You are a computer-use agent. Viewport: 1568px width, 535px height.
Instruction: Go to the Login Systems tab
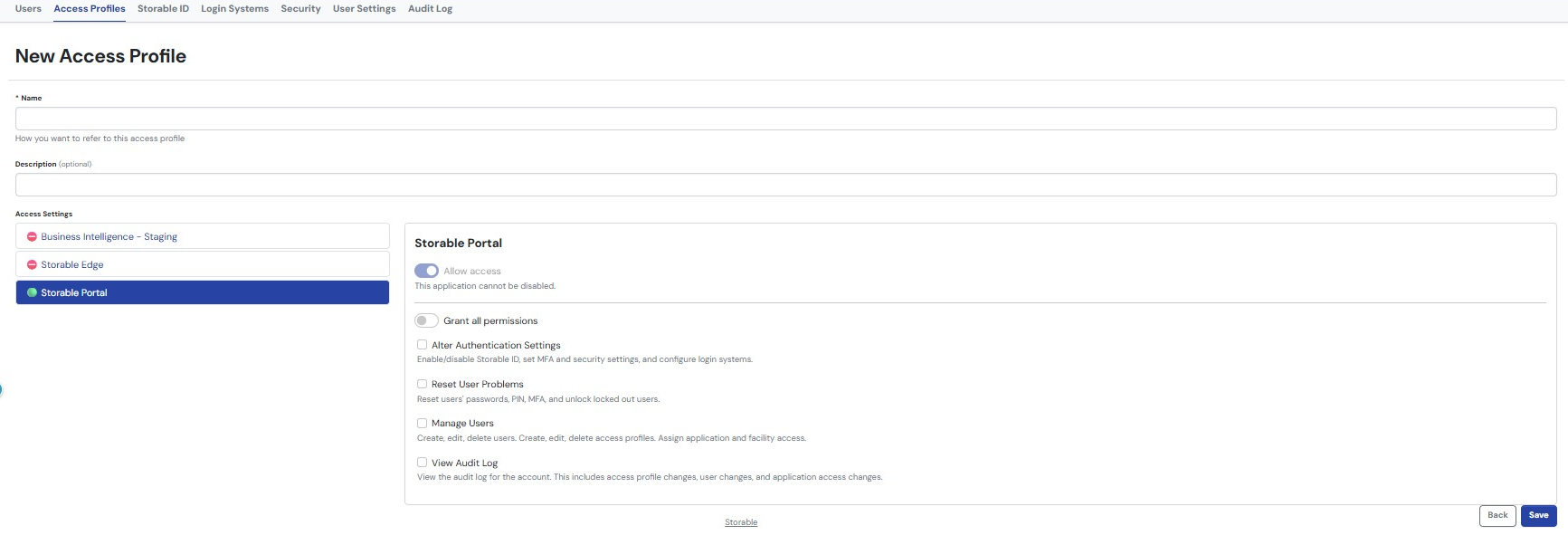pyautogui.click(x=234, y=9)
